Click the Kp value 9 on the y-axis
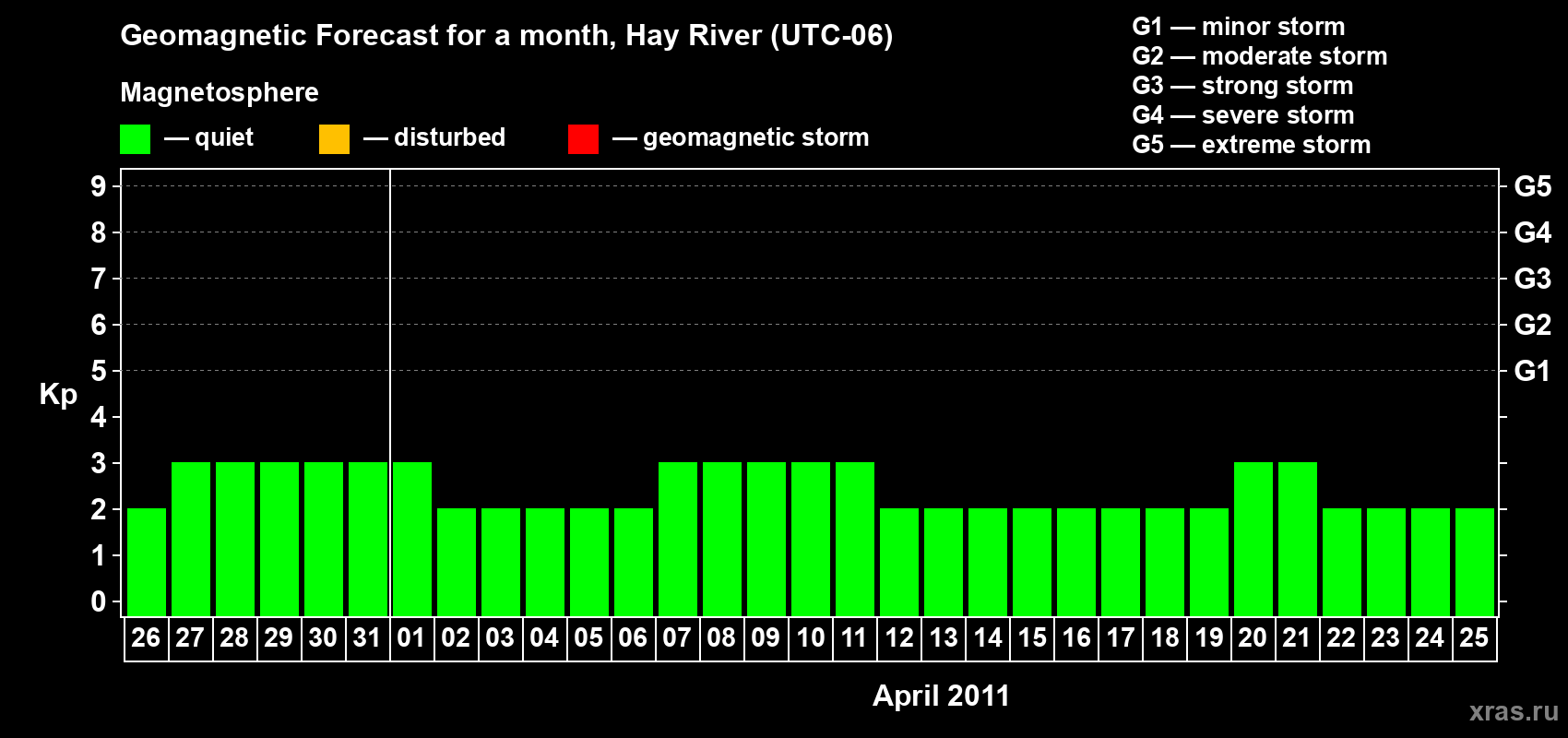1568x738 pixels. (x=99, y=186)
